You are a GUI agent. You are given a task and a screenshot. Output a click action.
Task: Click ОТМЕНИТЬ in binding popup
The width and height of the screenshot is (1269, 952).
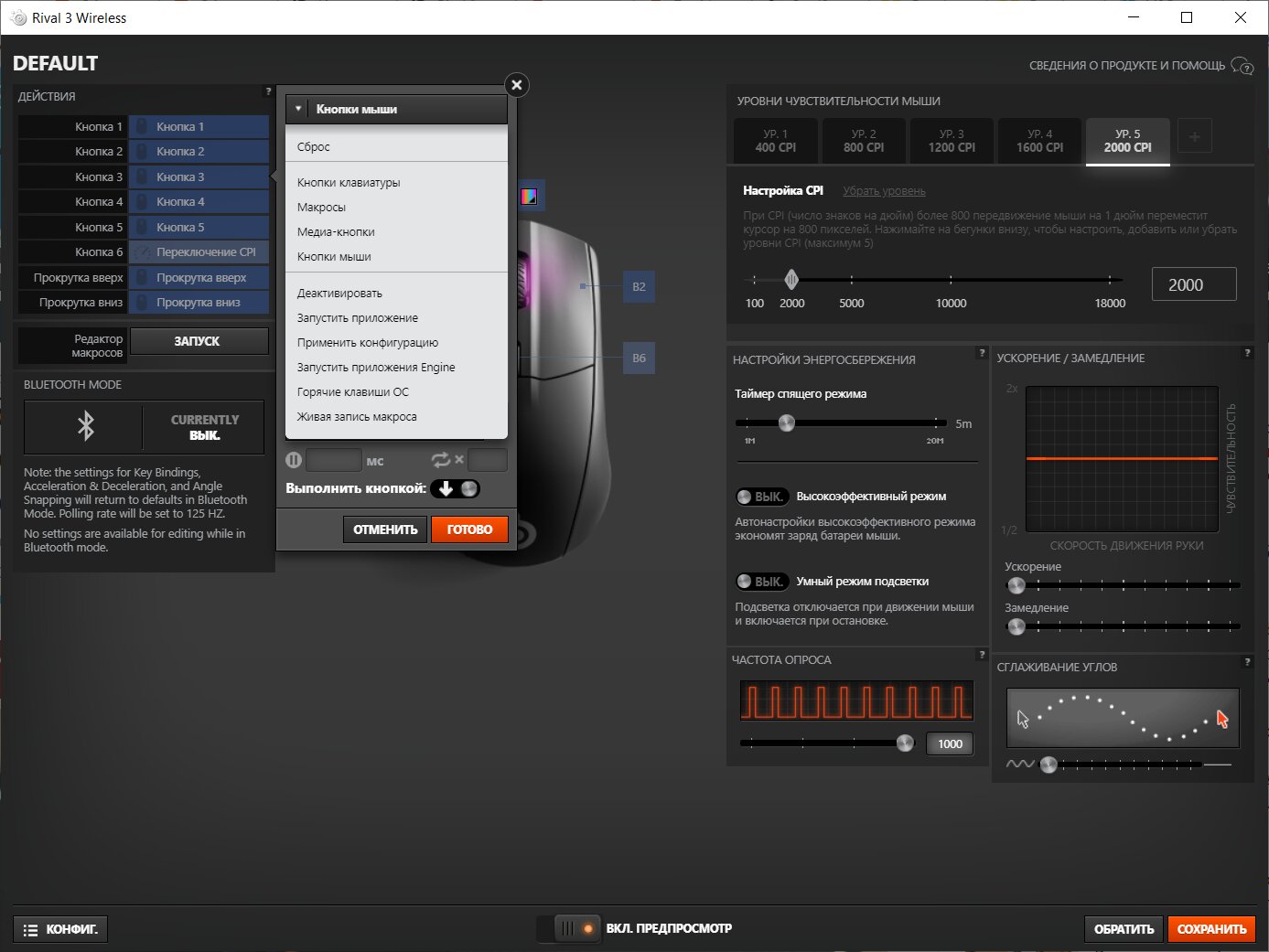(385, 529)
